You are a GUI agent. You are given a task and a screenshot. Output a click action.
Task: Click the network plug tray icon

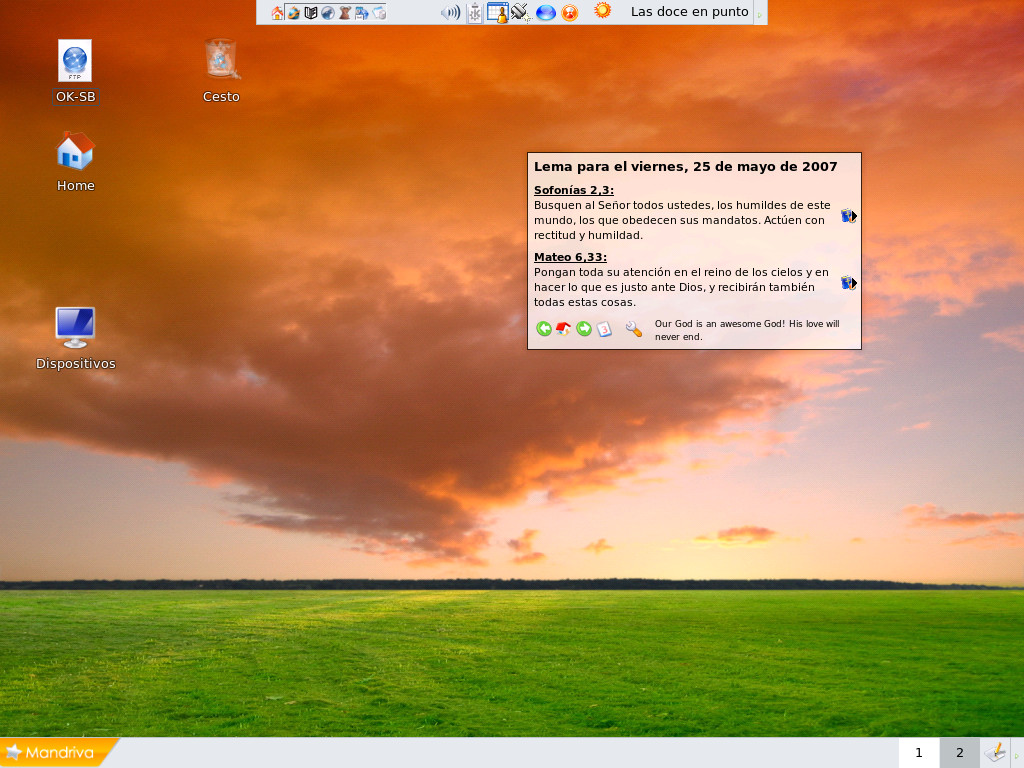click(x=520, y=12)
